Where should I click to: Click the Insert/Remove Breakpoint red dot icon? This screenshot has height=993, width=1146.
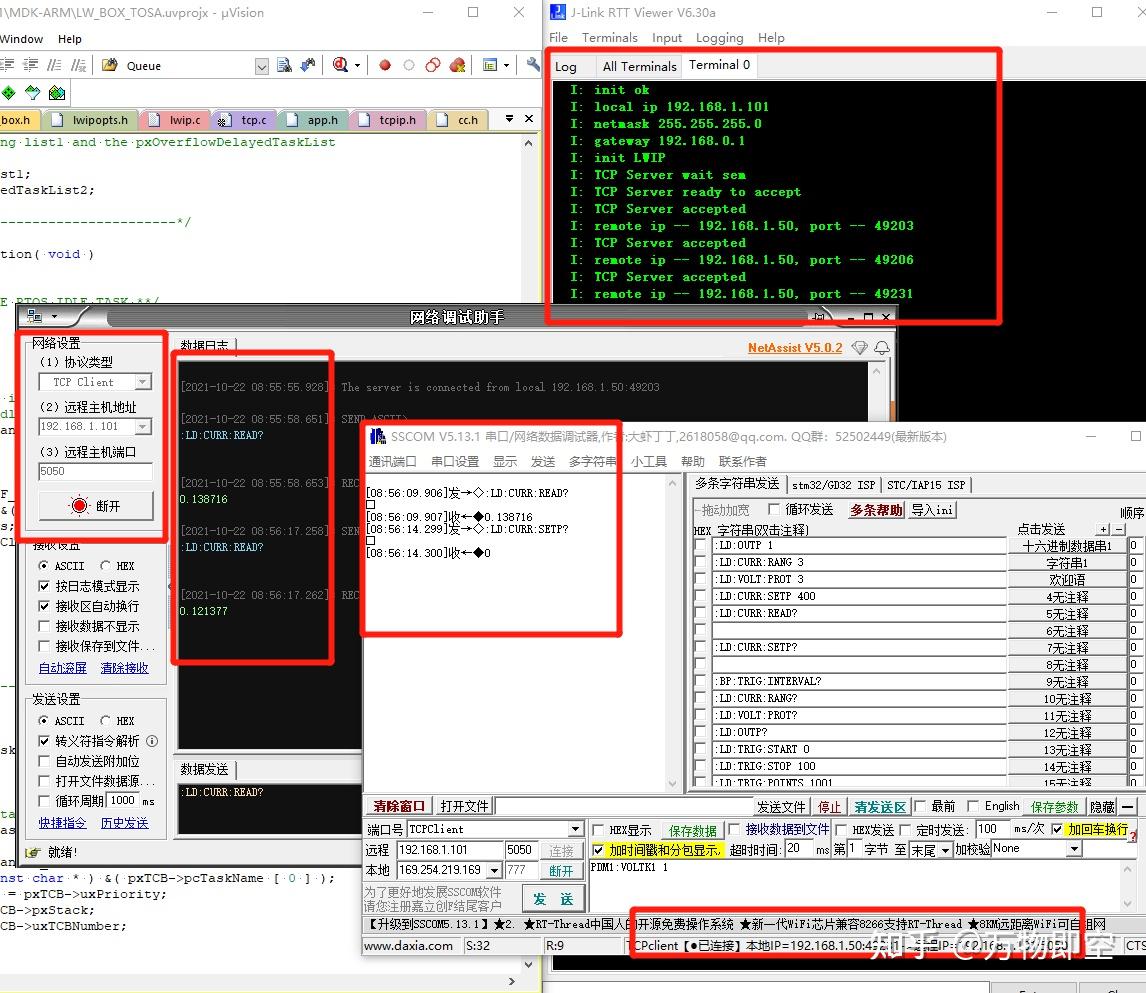point(384,65)
